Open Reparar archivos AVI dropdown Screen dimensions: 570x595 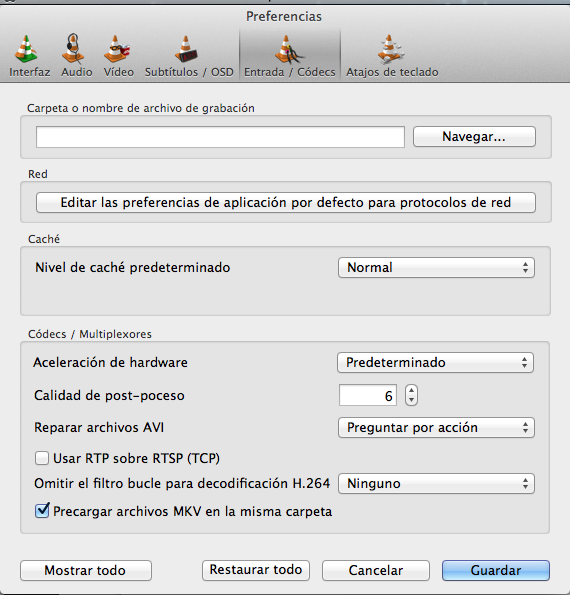tap(436, 428)
